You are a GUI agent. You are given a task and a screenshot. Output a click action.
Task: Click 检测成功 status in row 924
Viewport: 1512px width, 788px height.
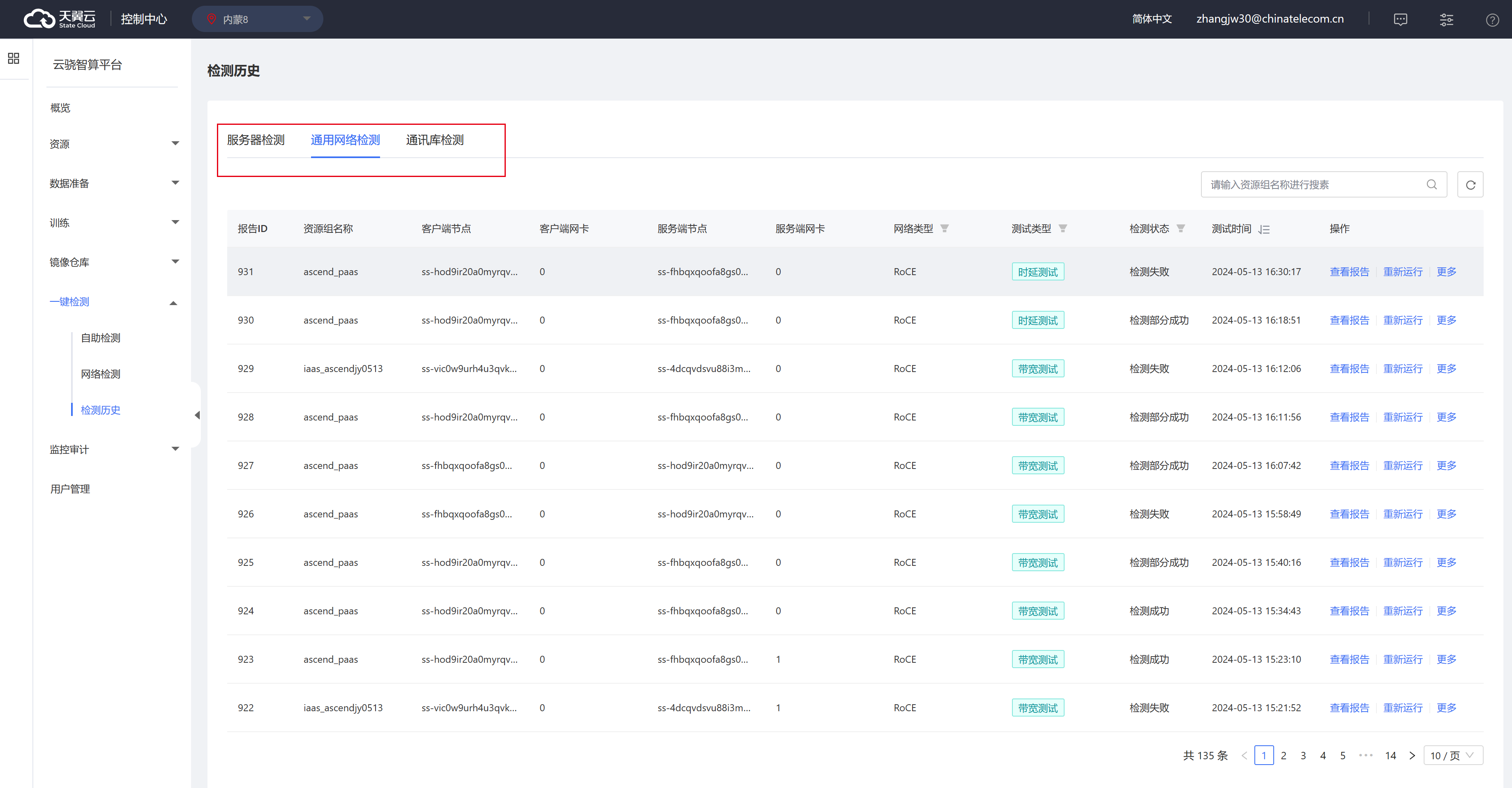pyautogui.click(x=1149, y=610)
